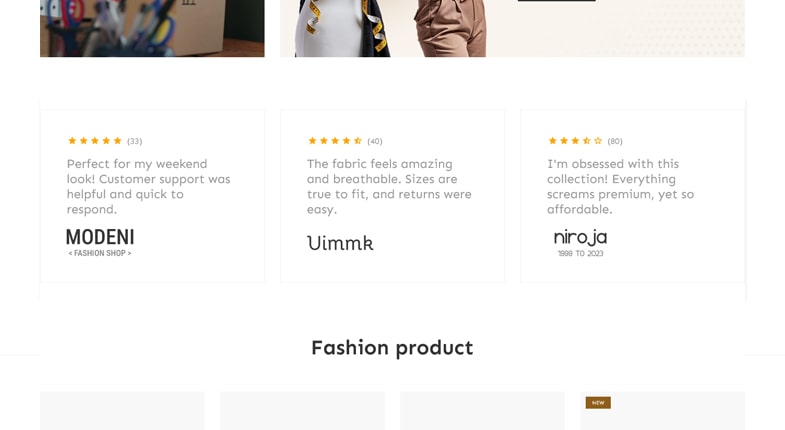Viewport: 785px width, 430px height.
Task: Select the 'obsessed with this collection' review text
Action: click(x=620, y=186)
